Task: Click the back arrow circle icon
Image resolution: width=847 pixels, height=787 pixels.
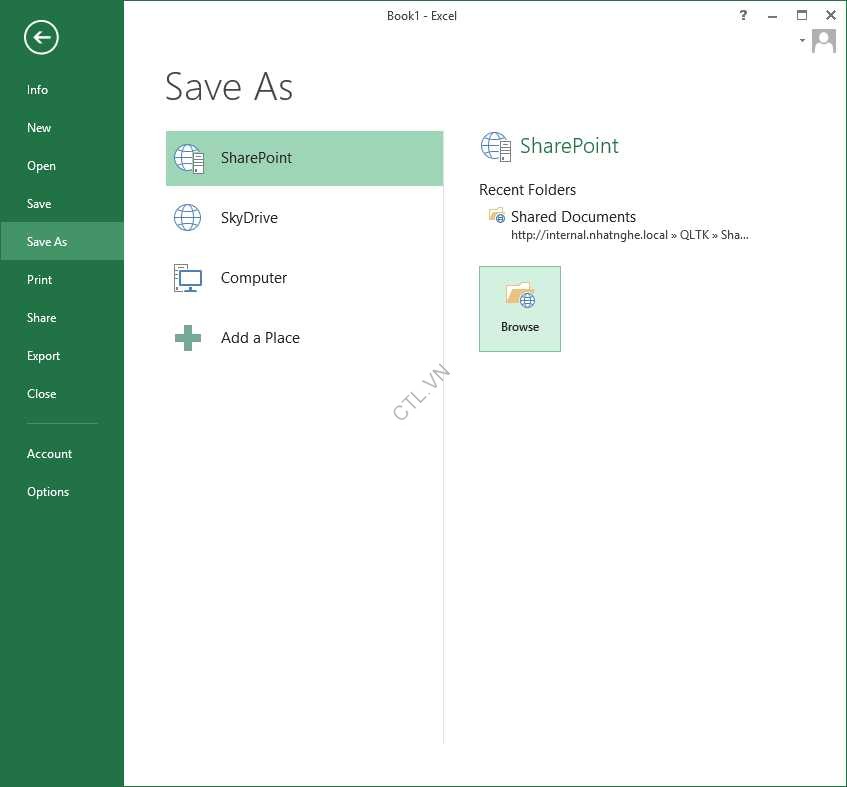Action: point(41,38)
